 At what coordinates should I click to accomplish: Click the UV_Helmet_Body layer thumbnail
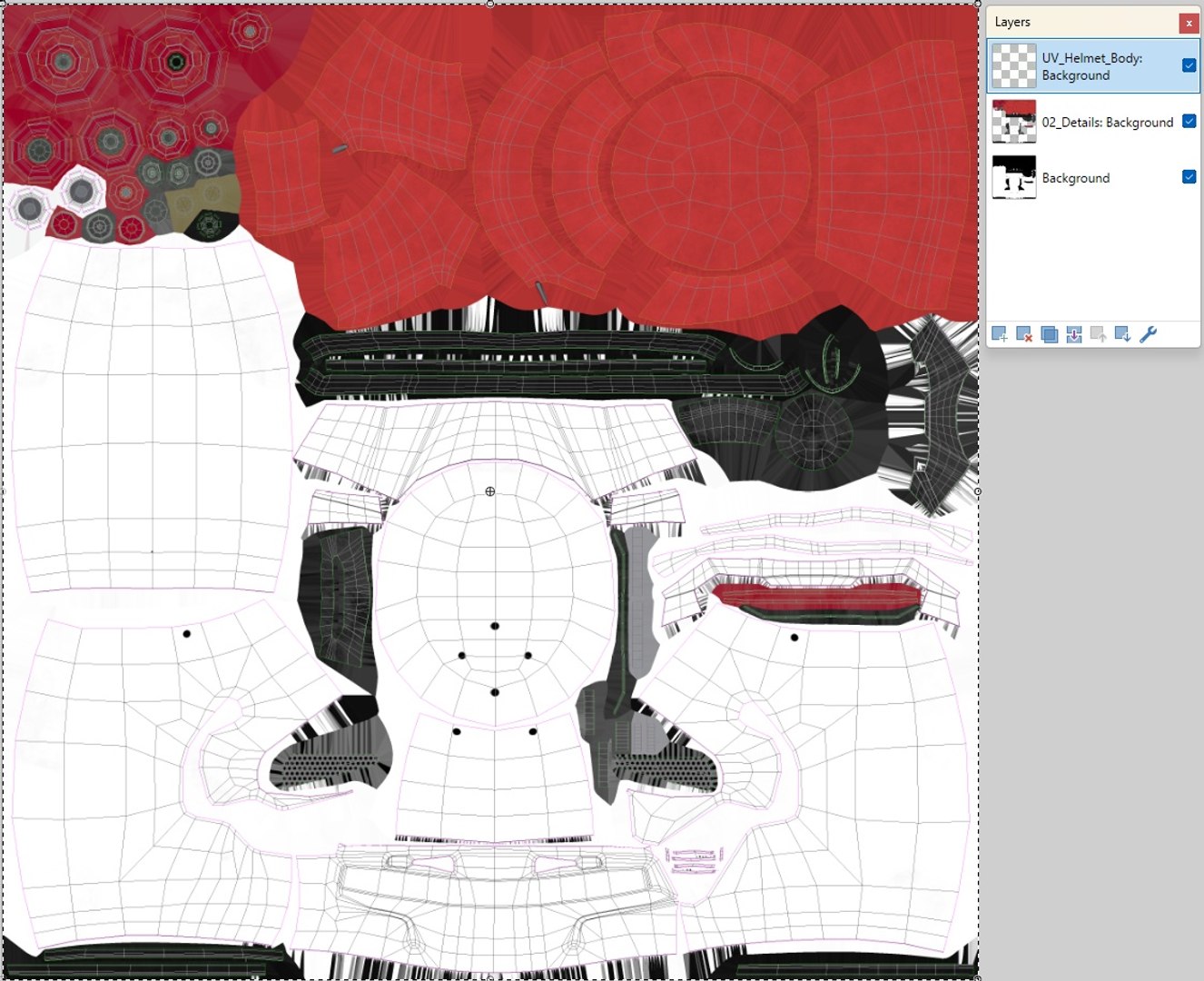click(x=1013, y=65)
